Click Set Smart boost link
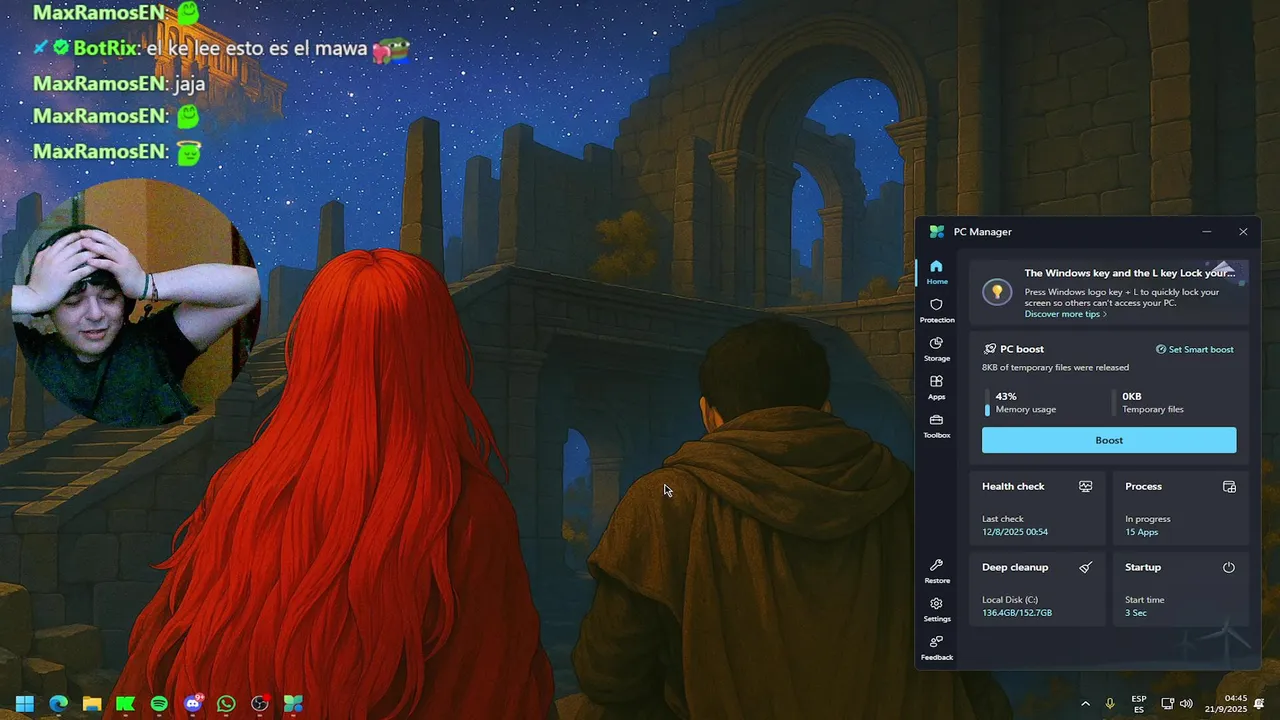This screenshot has height=720, width=1280. coord(1195,349)
